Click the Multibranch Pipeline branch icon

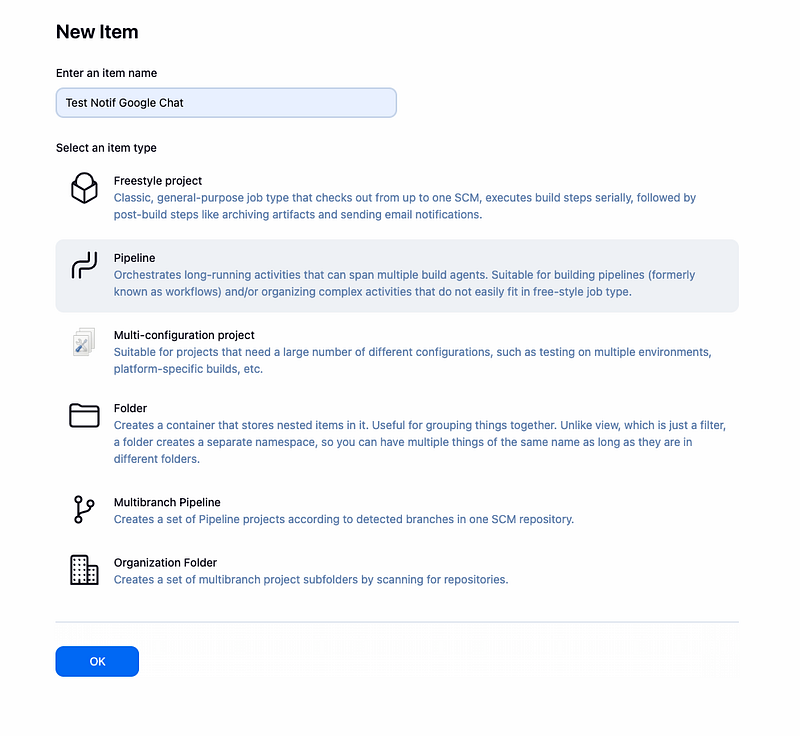[84, 510]
